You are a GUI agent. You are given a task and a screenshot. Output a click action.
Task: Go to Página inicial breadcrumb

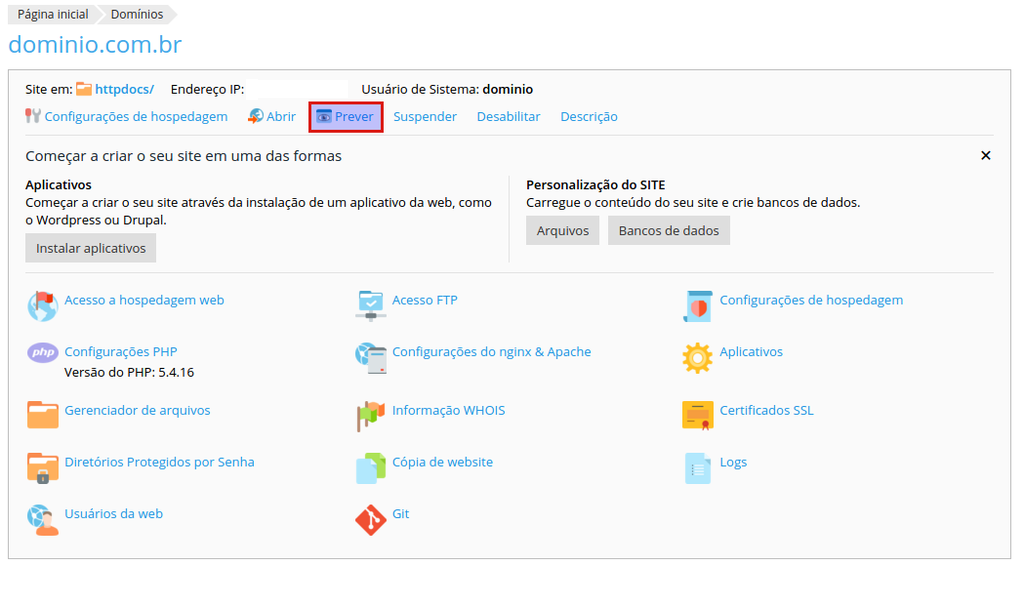point(52,15)
